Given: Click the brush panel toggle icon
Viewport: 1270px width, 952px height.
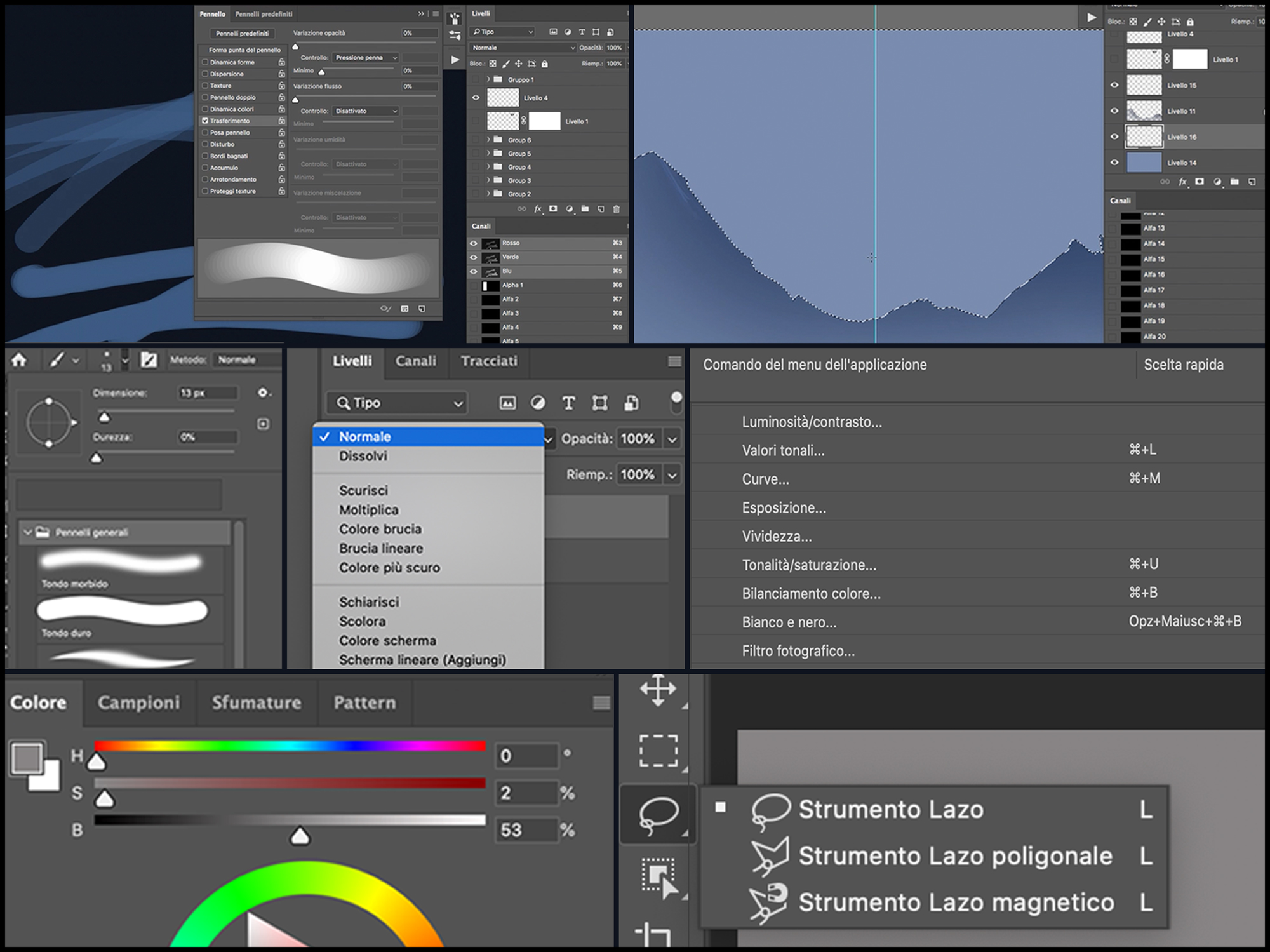Looking at the screenshot, I should [149, 360].
